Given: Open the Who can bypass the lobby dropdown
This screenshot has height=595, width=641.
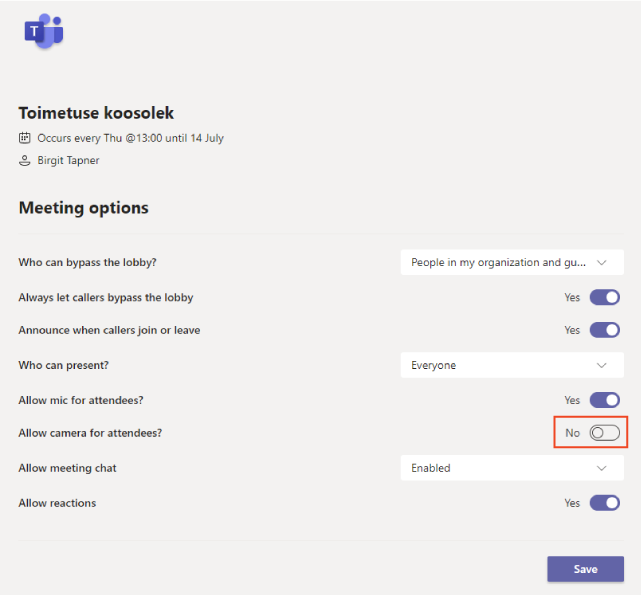Looking at the screenshot, I should coord(512,262).
